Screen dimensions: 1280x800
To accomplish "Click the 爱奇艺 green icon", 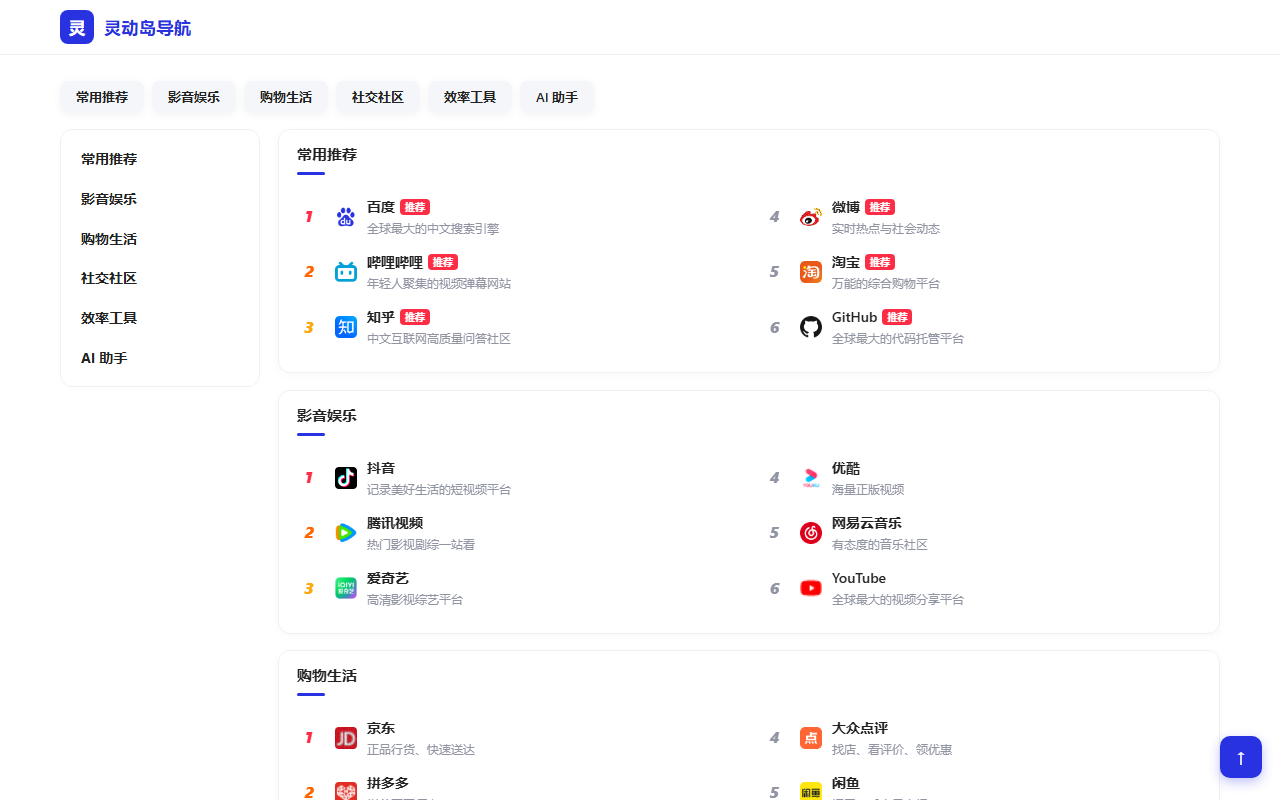I will (x=346, y=588).
